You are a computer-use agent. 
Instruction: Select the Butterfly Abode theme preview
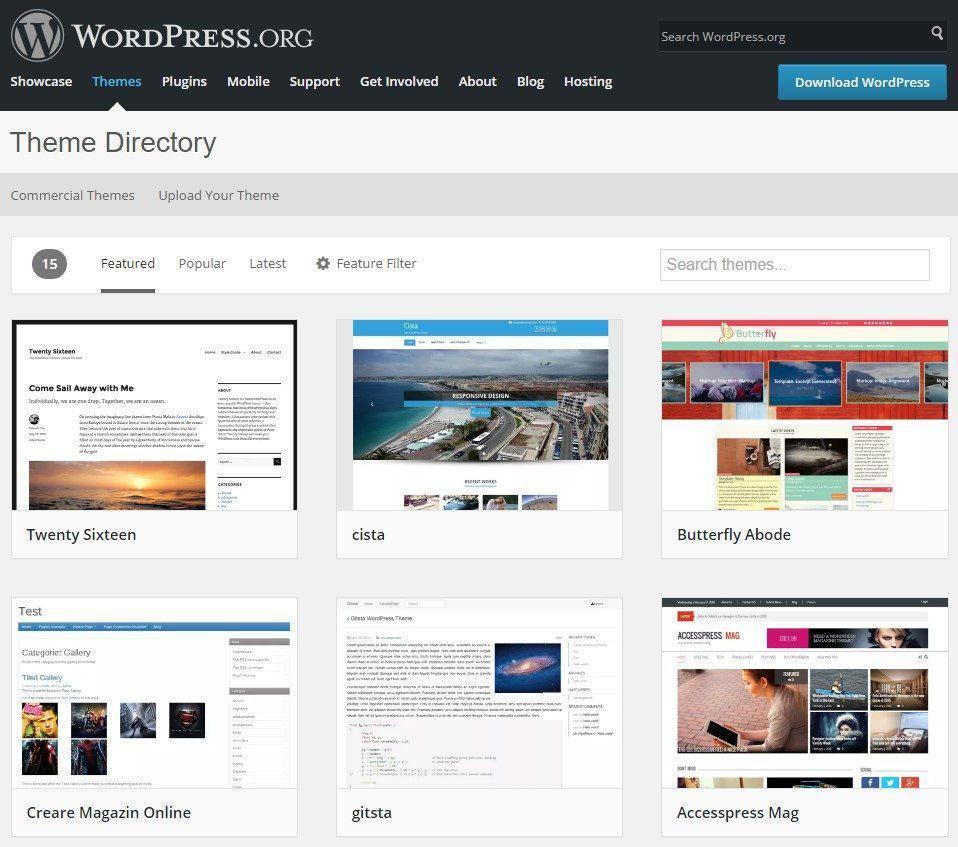point(804,415)
